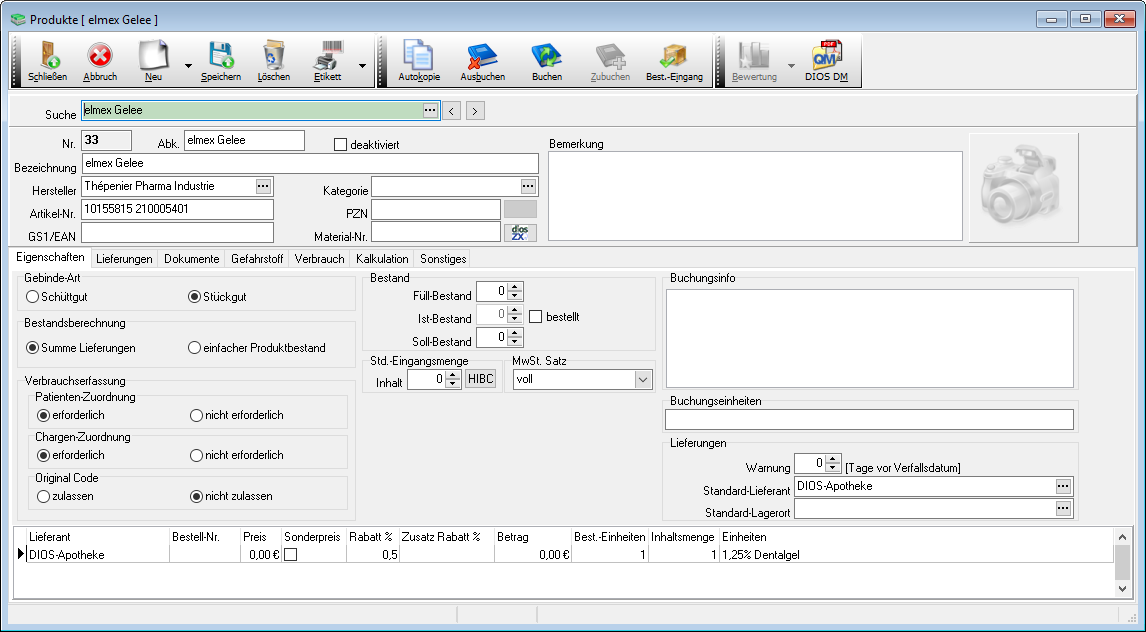
Task: Switch to Sonstiges tab
Action: click(443, 259)
